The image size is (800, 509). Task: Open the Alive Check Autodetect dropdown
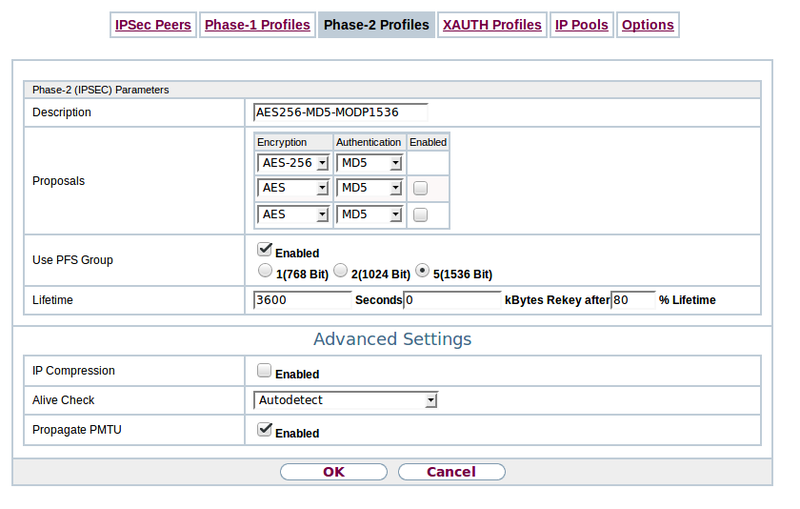point(346,400)
